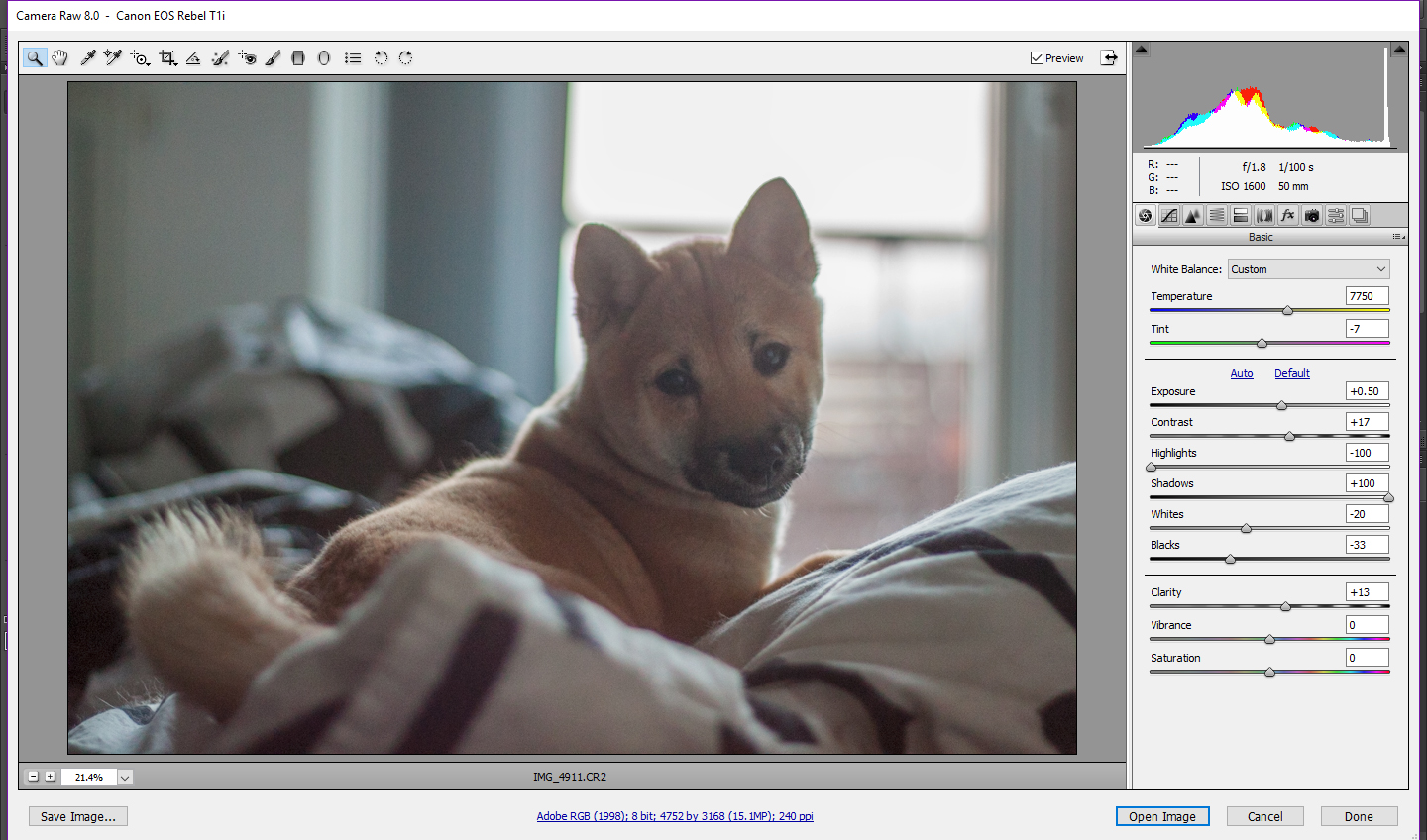Select the Adjustment Brush tool

pyautogui.click(x=273, y=58)
